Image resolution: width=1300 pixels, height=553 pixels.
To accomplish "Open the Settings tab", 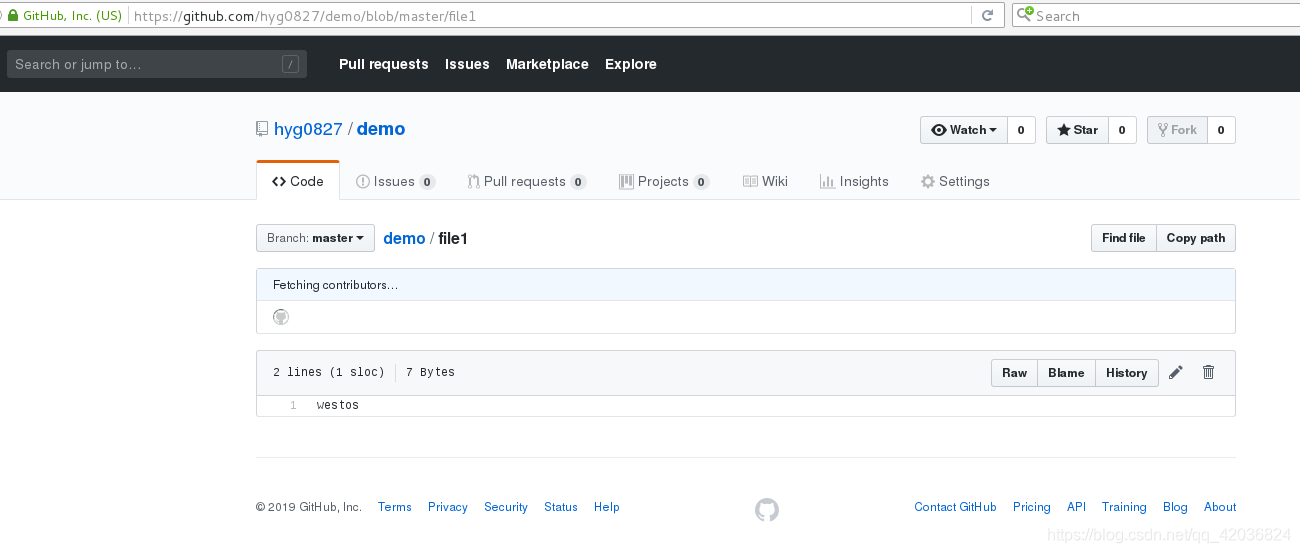I will (955, 181).
